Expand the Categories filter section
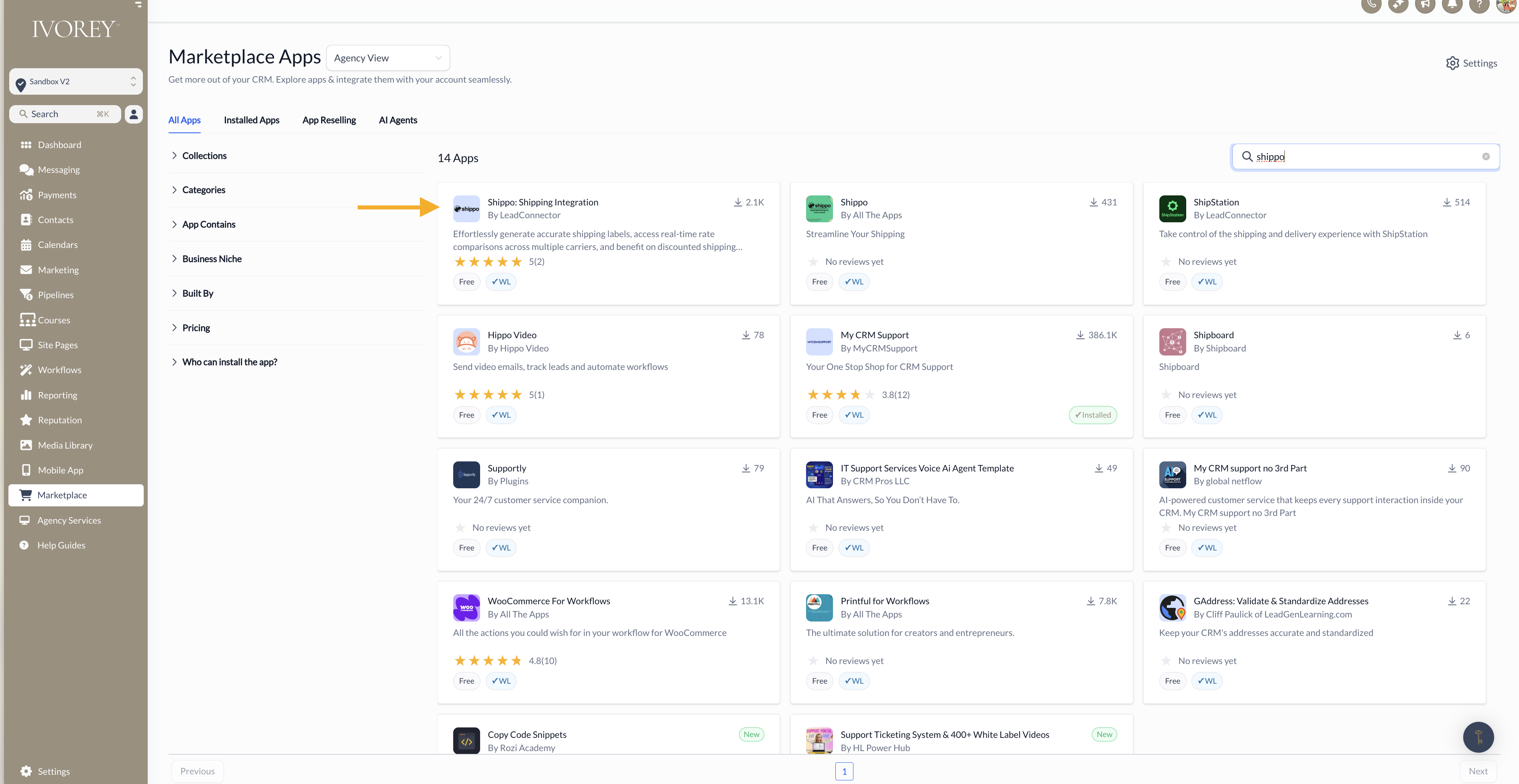The image size is (1519, 784). pos(204,190)
